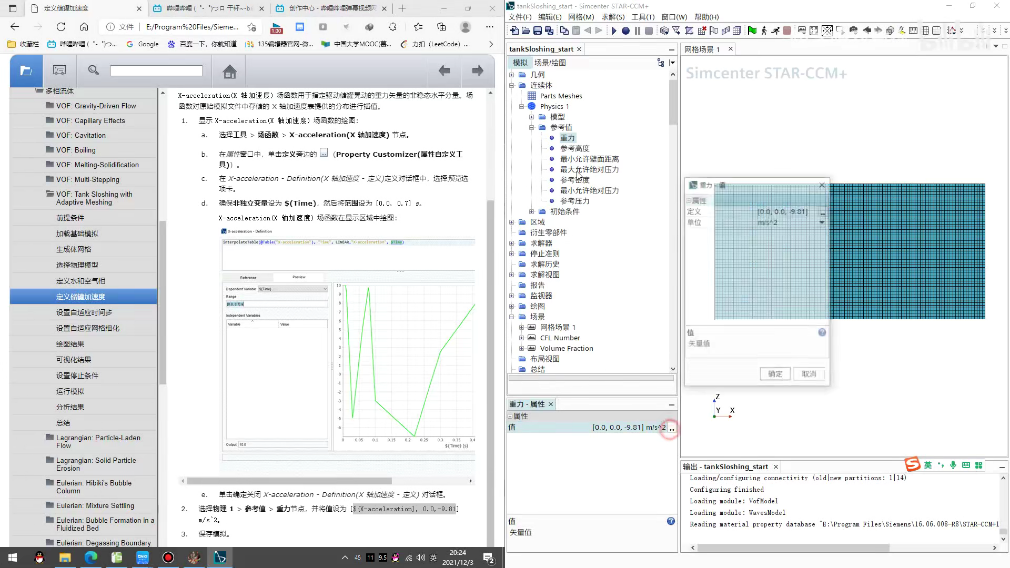The height and width of the screenshot is (568, 1010).
Task: Expand the 初始条件 node
Action: [x=531, y=211]
